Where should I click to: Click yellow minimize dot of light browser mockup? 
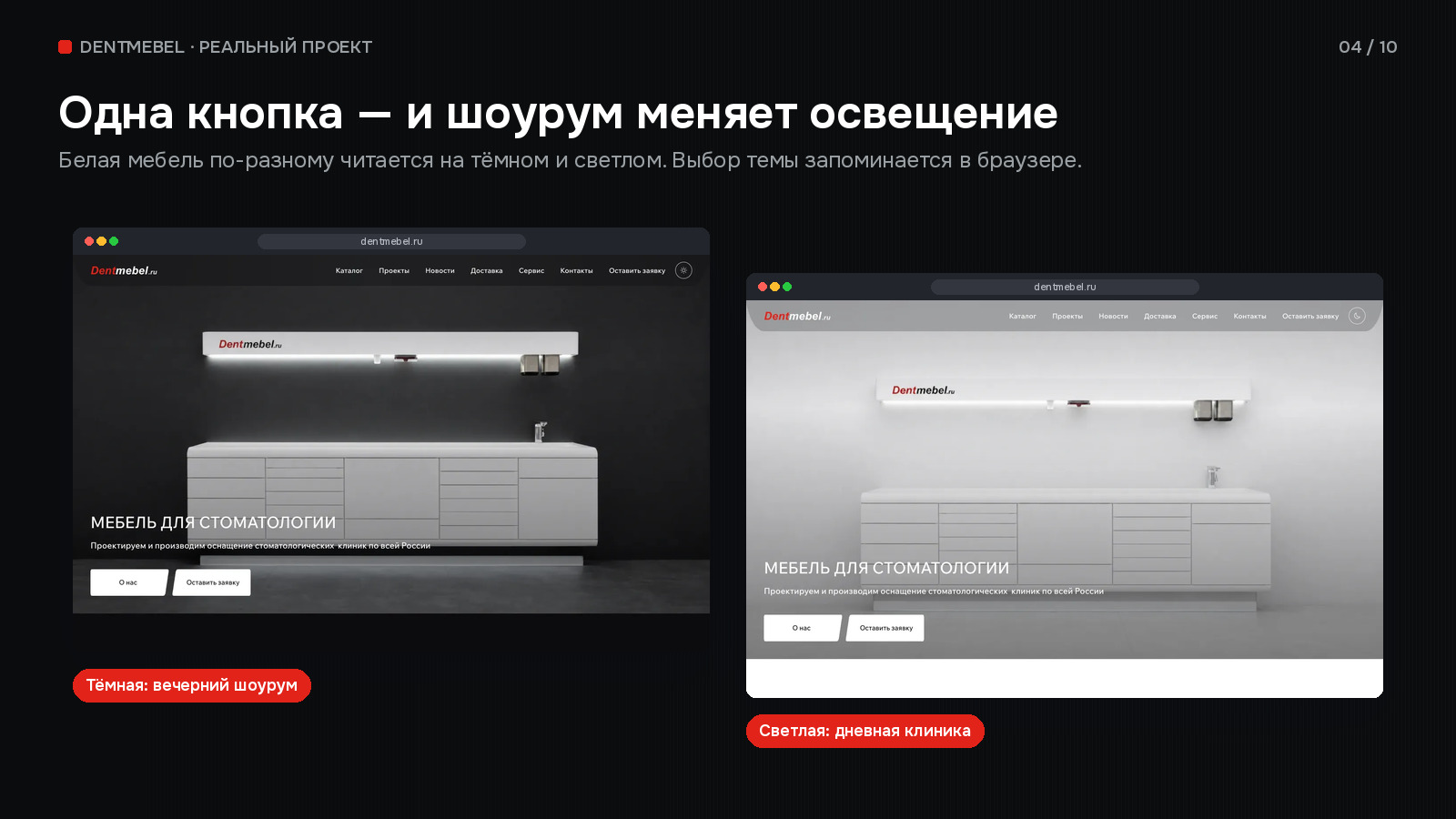coord(774,287)
